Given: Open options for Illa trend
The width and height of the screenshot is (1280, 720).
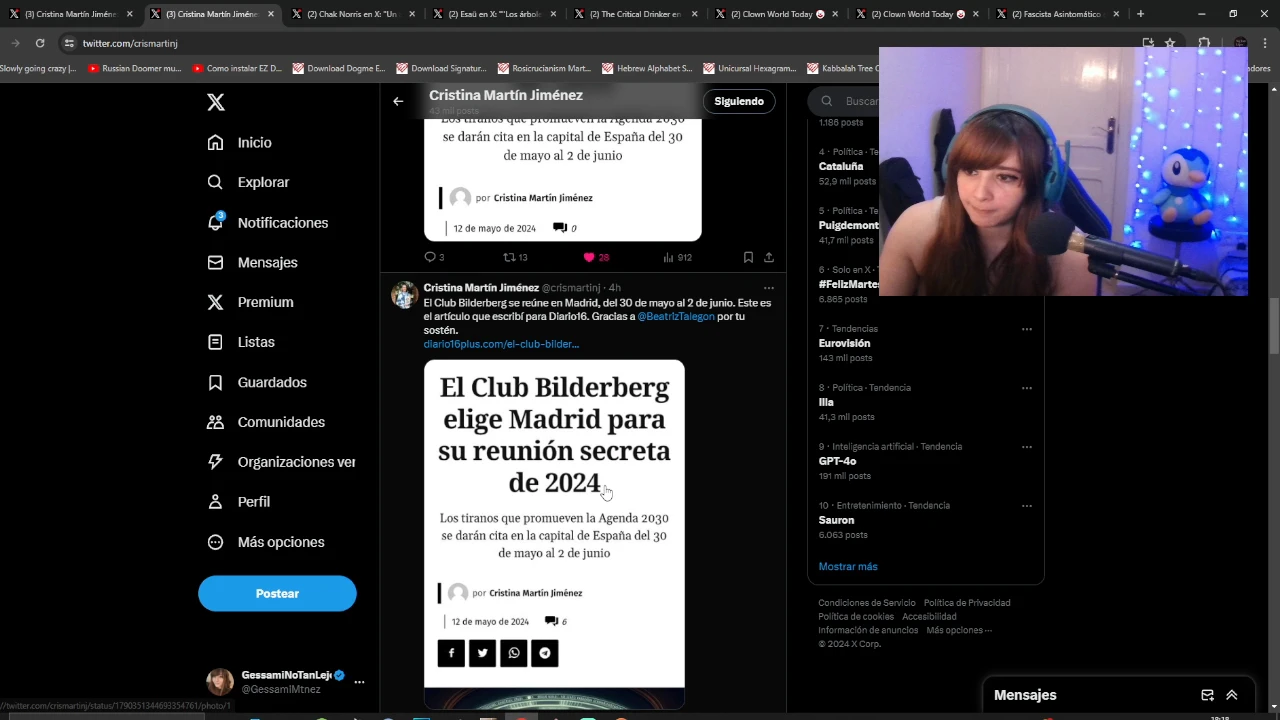Looking at the screenshot, I should (x=1026, y=388).
